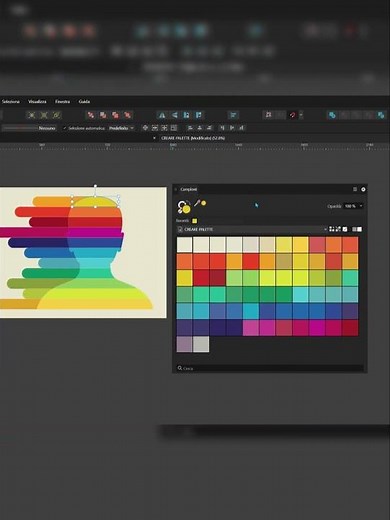
Task: Select the yellow fill circle selector
Action: coord(187,209)
